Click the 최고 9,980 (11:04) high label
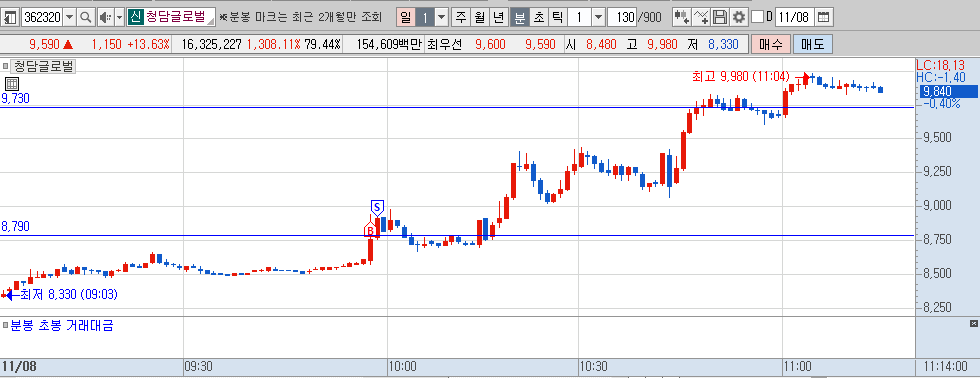 (x=741, y=76)
